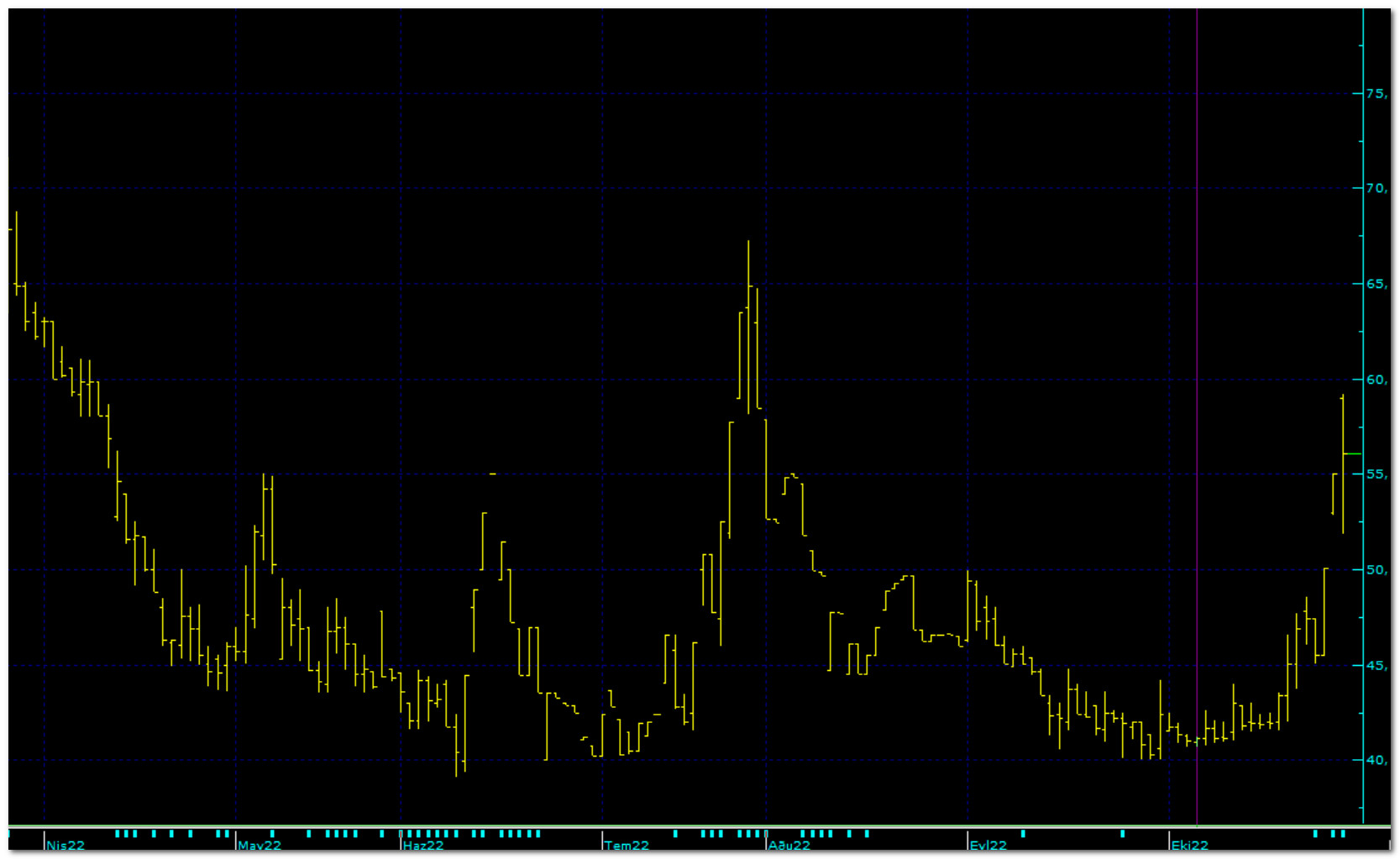Click the Eyl22 month label

[x=988, y=845]
